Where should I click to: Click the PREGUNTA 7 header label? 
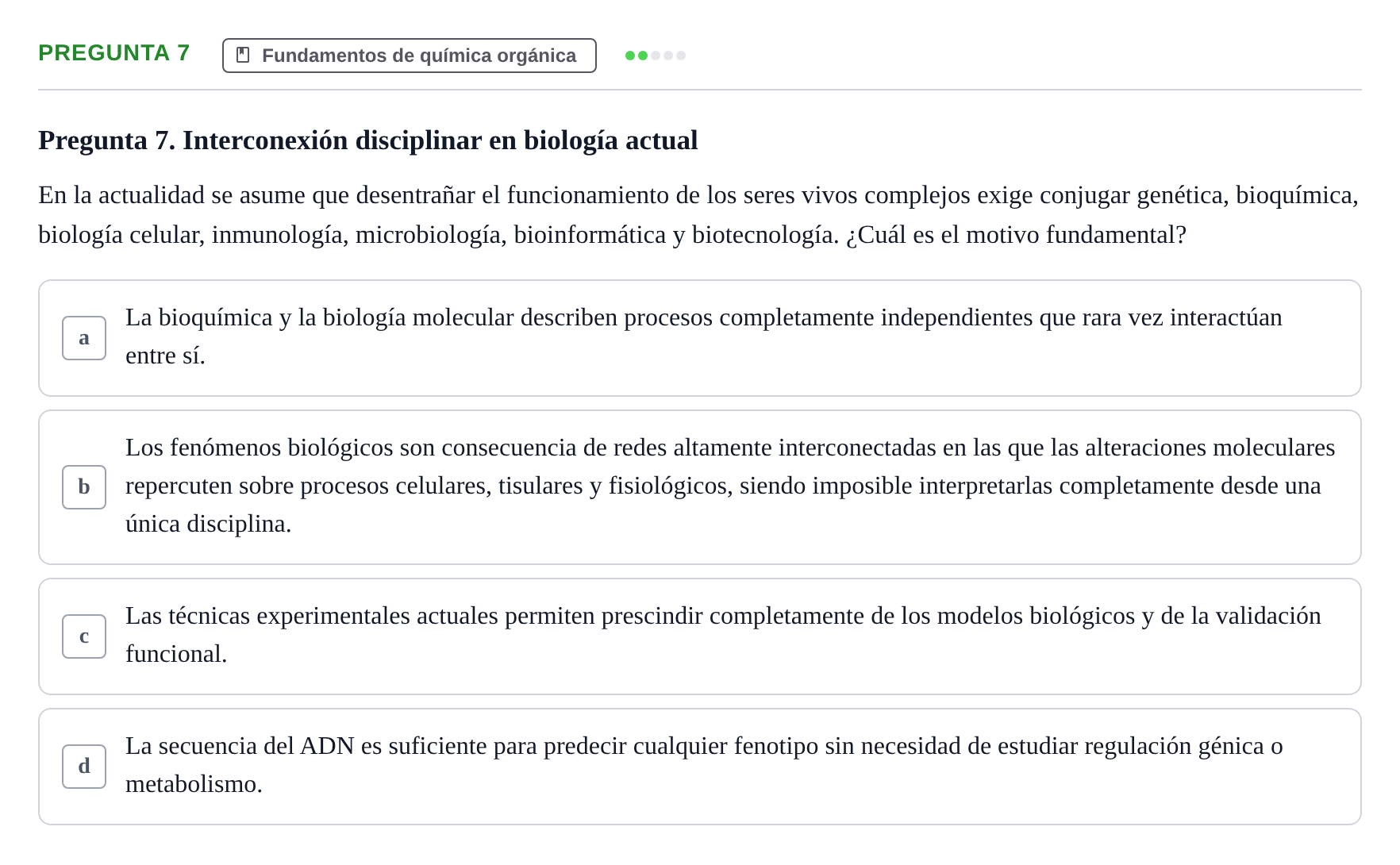point(114,52)
